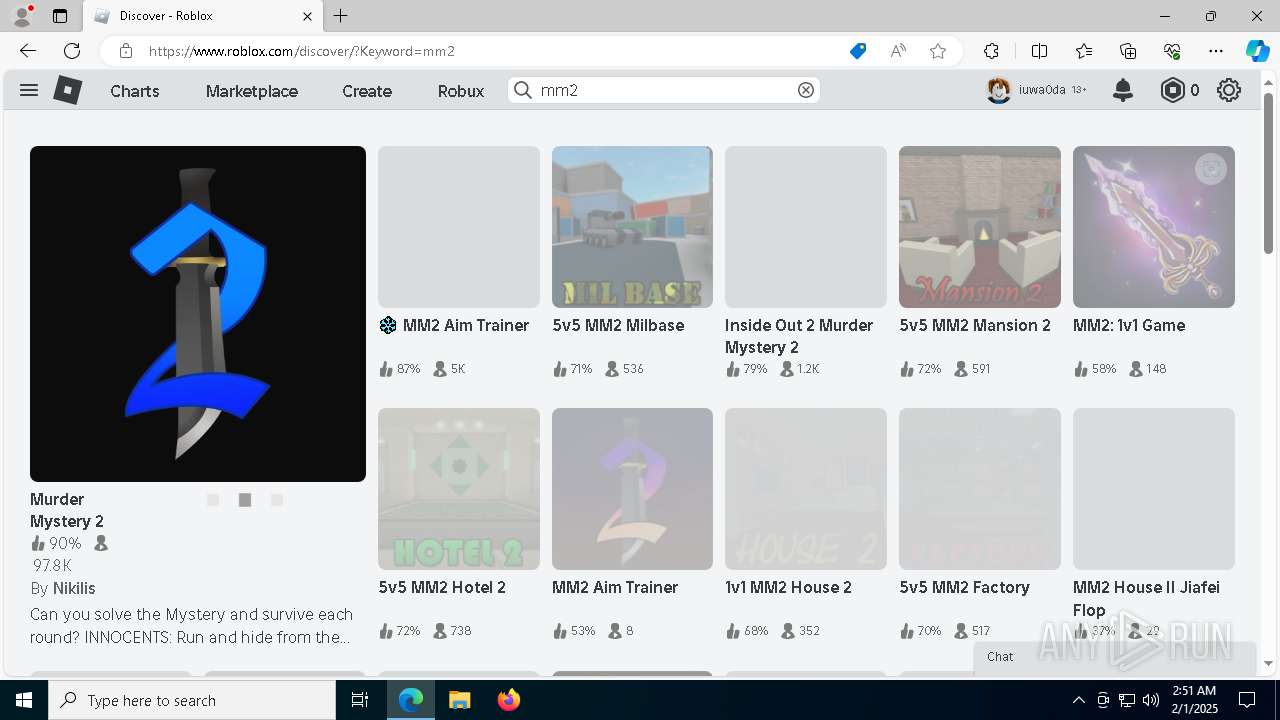Select the Discover - Roblox browser tab
1280x720 pixels.
[204, 16]
